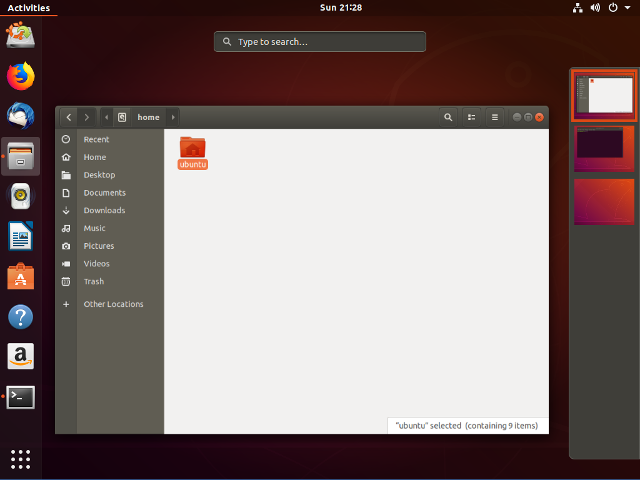
Task: Open the Trash in the sidebar
Action: (x=94, y=282)
